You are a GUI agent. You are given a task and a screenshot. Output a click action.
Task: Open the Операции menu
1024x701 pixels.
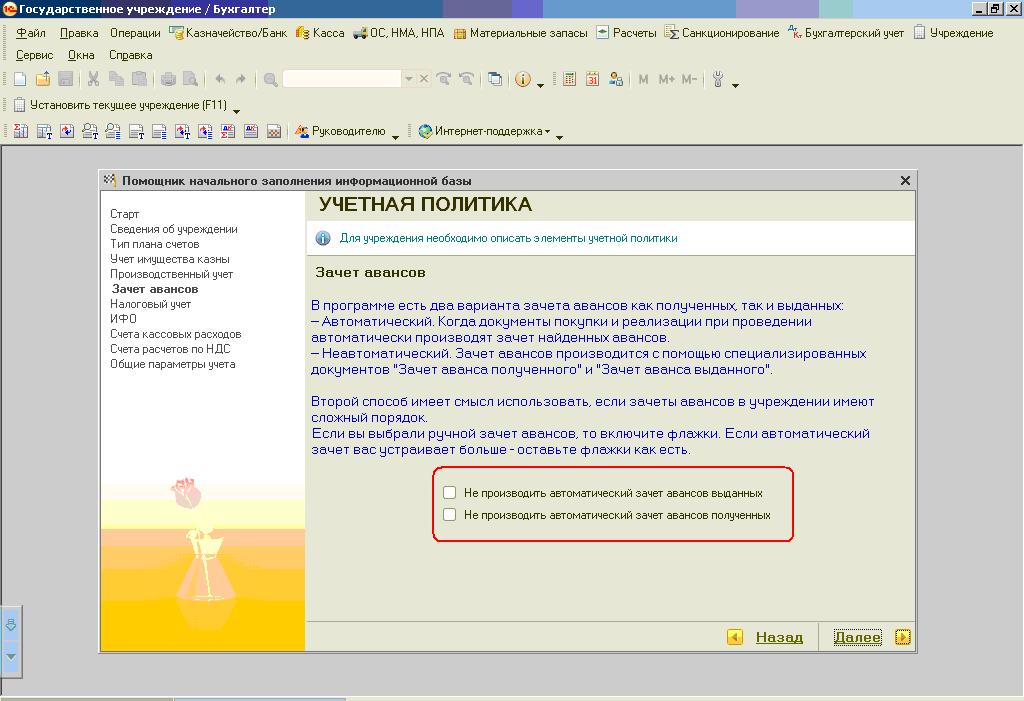point(135,33)
